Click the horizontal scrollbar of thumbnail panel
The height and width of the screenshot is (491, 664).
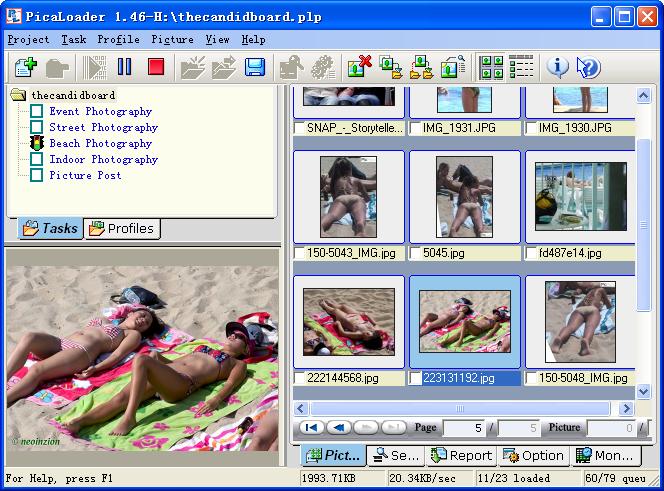(460, 409)
